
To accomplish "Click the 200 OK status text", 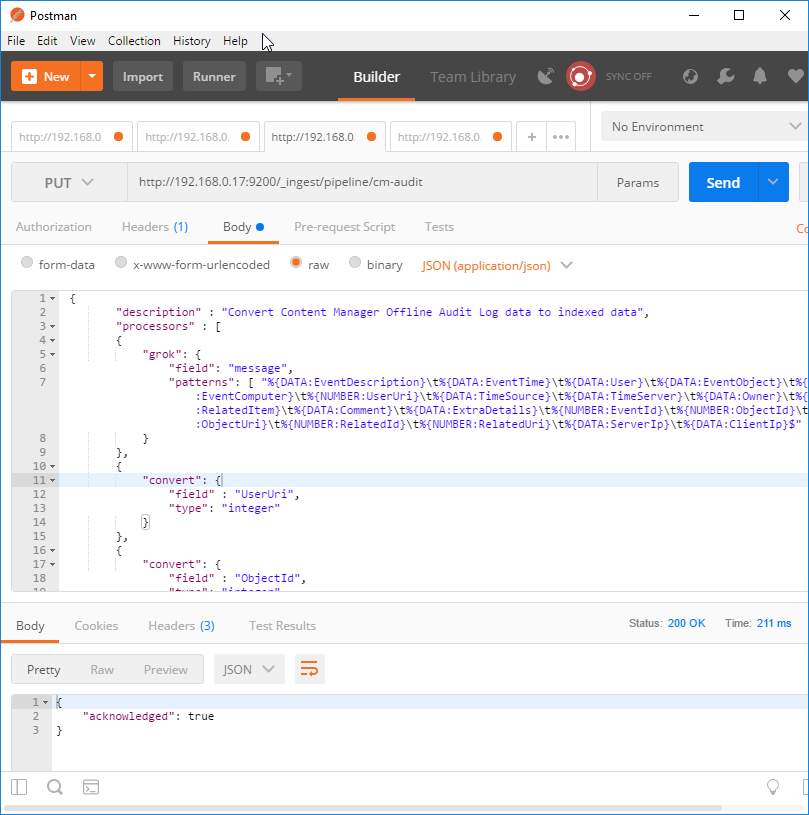I will [x=686, y=623].
